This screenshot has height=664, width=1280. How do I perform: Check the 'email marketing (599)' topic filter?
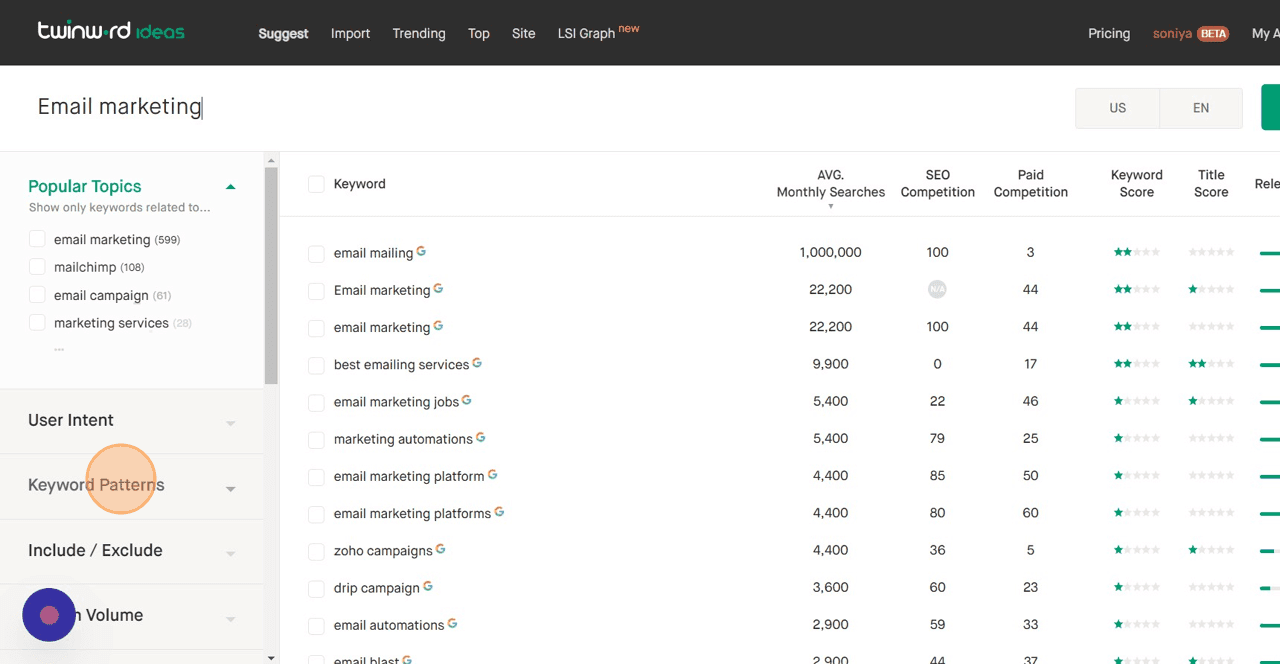[x=37, y=239]
